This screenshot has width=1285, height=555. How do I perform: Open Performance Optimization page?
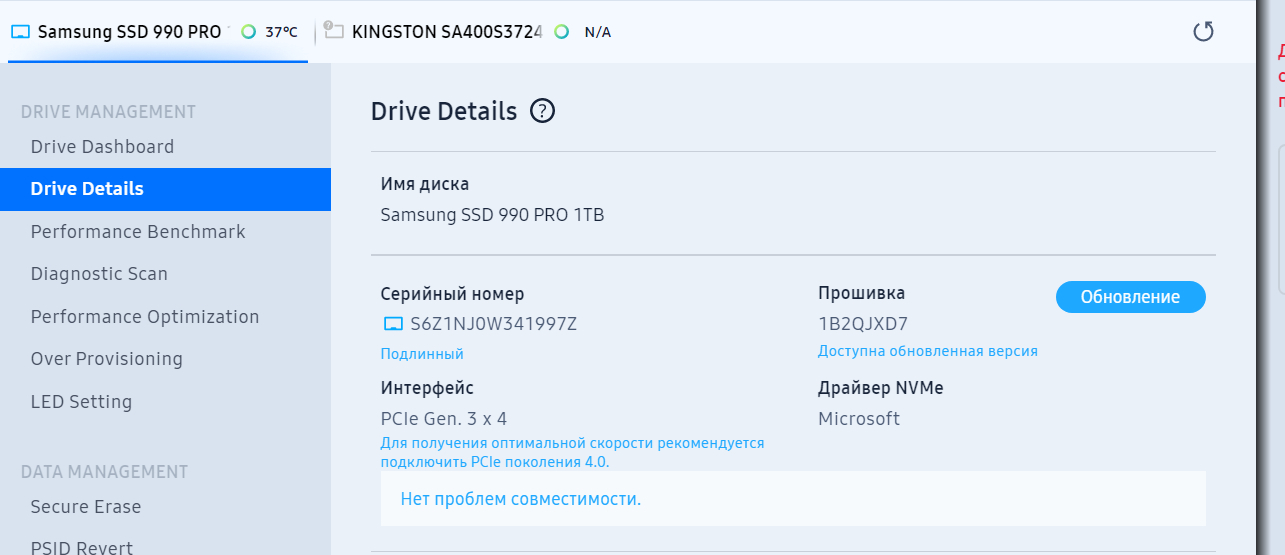point(145,317)
